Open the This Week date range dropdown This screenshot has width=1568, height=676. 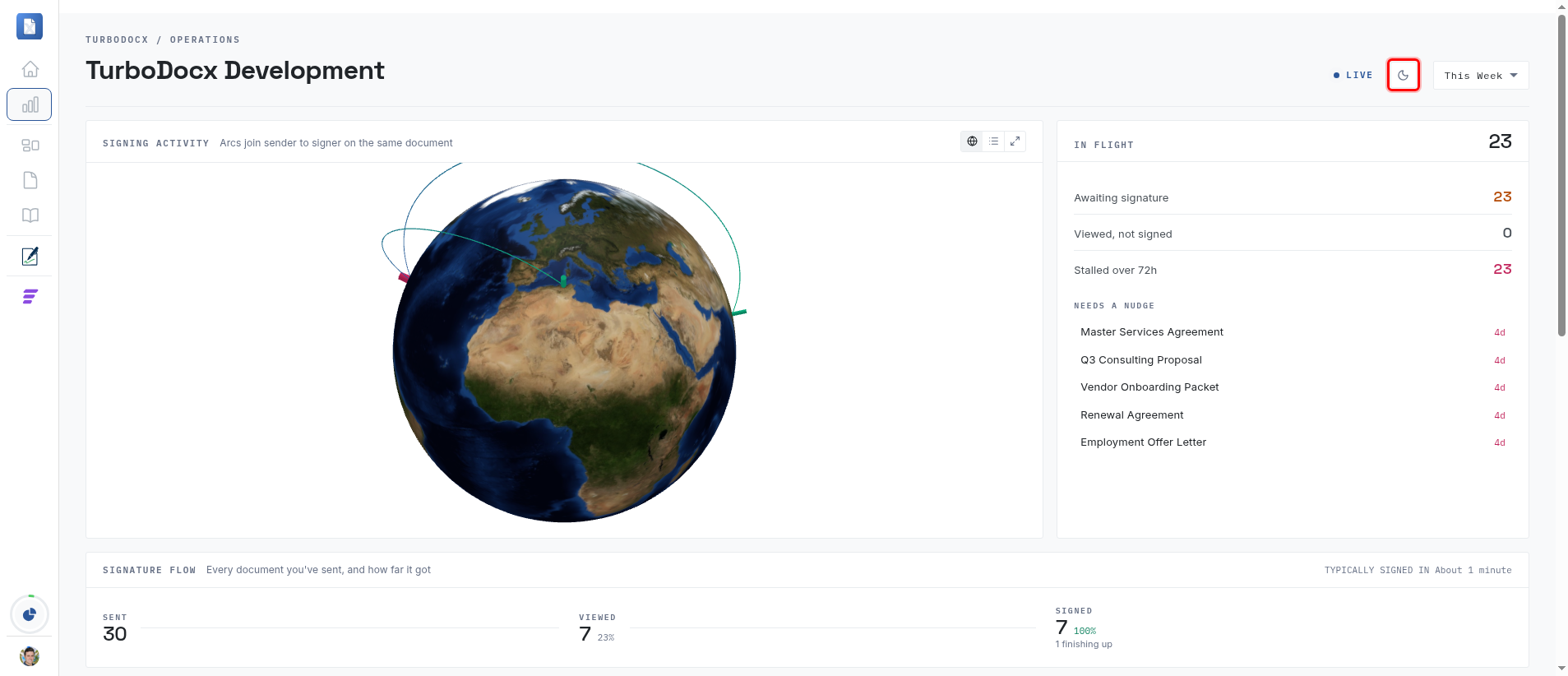pyautogui.click(x=1481, y=76)
